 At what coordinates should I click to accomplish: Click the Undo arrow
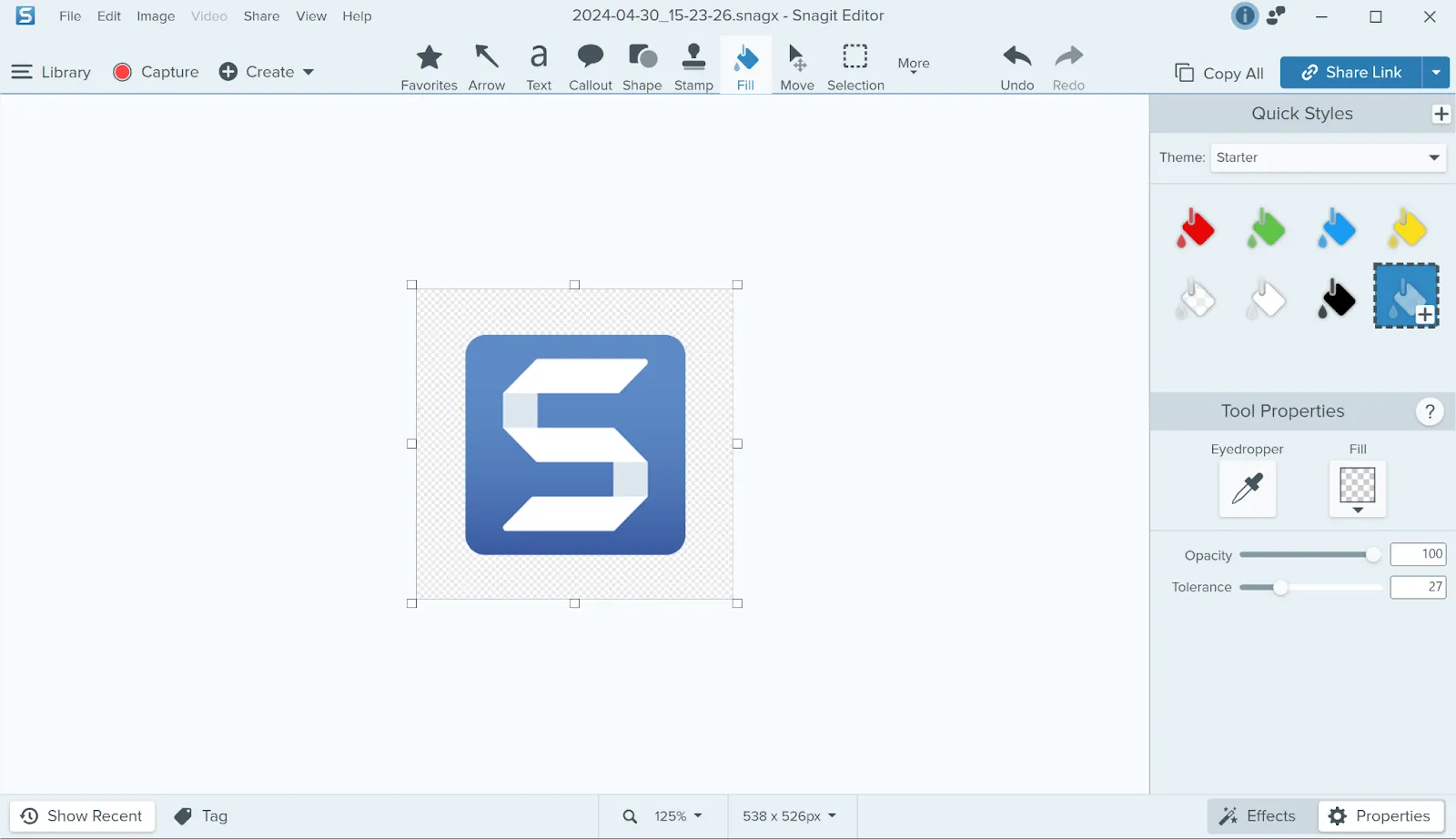click(x=1017, y=66)
